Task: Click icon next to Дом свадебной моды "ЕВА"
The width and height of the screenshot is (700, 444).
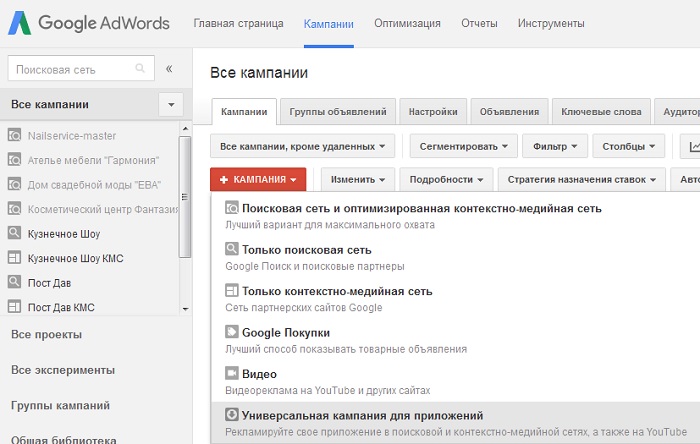Action: (x=14, y=184)
